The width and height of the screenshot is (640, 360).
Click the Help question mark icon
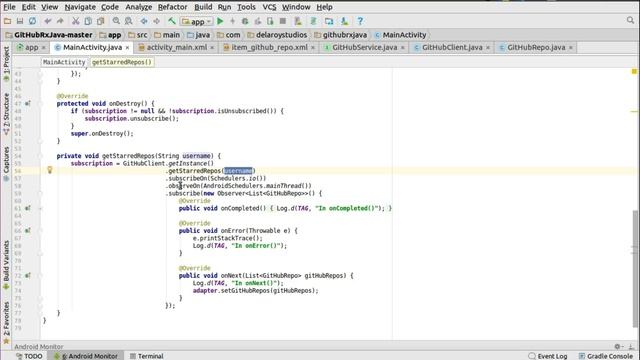[x=360, y=21]
